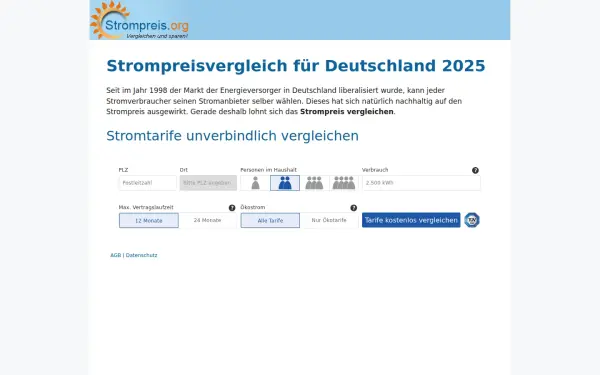
Task: Click the Max. Vertragslaufzeit label
Action: pyautogui.click(x=146, y=207)
